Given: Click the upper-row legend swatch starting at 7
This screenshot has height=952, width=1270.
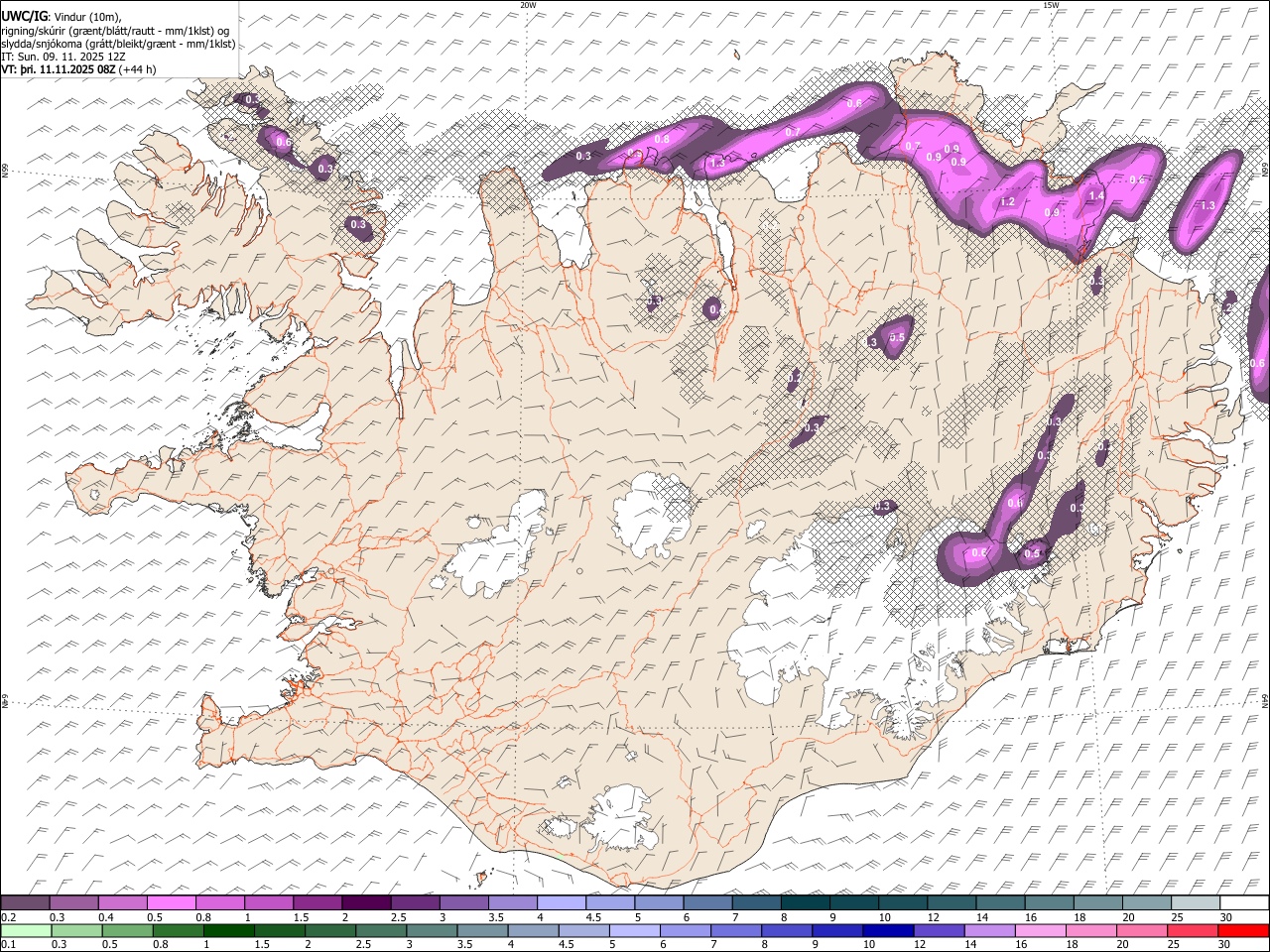Looking at the screenshot, I should (x=756, y=903).
